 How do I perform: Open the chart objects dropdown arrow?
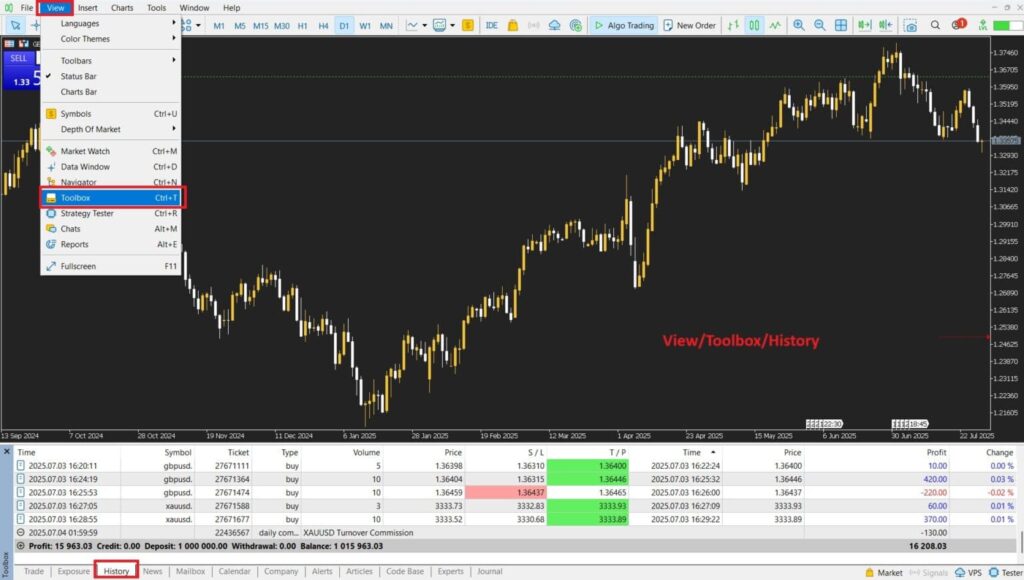pyautogui.click(x=452, y=25)
